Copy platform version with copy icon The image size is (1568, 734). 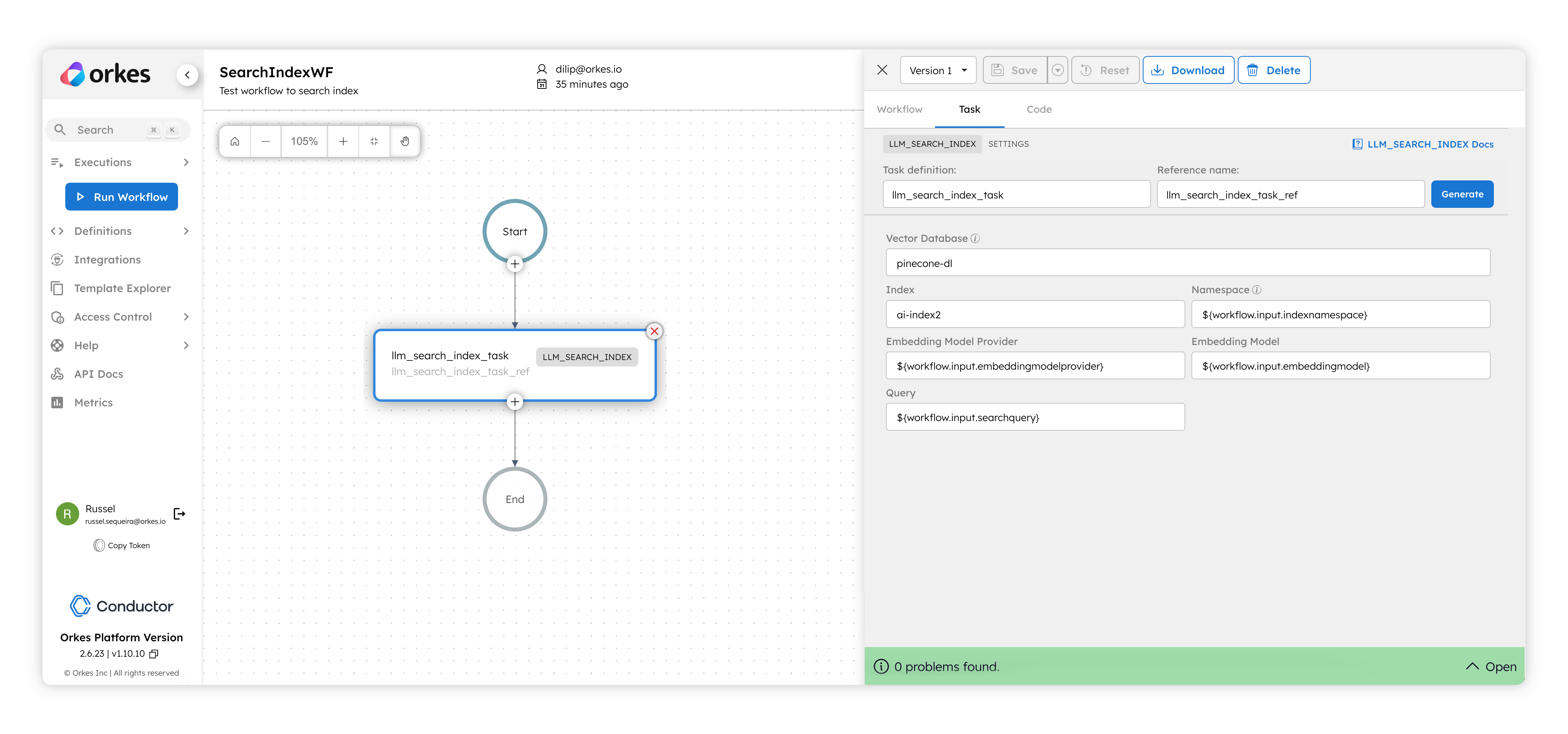tap(154, 654)
